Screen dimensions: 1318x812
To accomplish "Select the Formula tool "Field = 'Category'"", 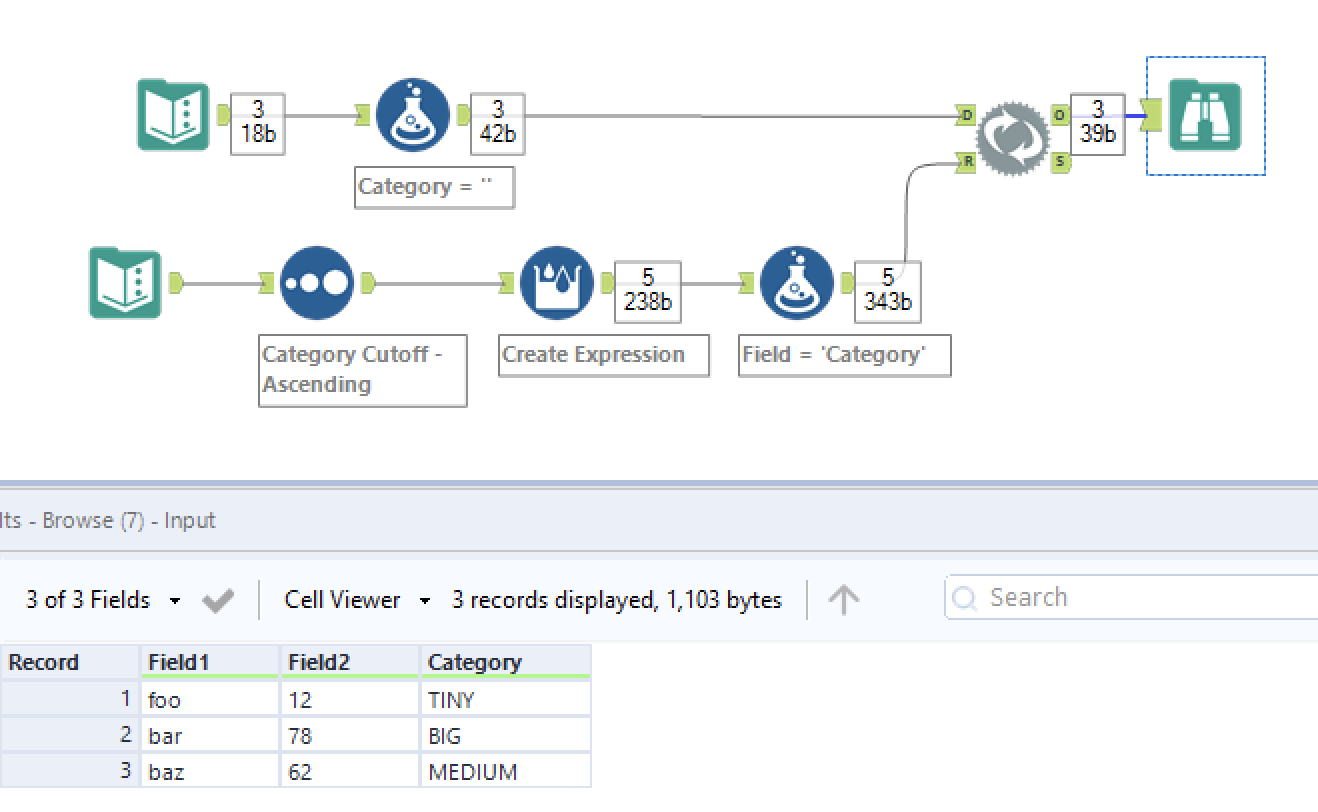I will 797,283.
